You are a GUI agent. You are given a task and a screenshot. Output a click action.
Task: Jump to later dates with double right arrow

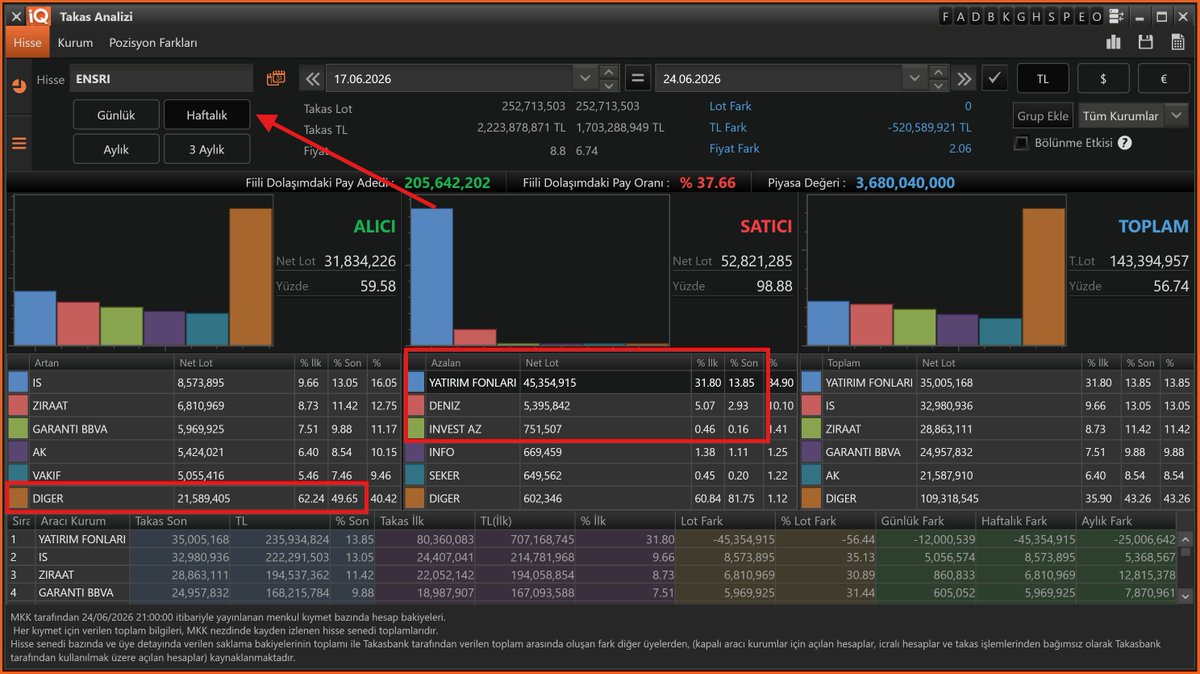tap(964, 79)
